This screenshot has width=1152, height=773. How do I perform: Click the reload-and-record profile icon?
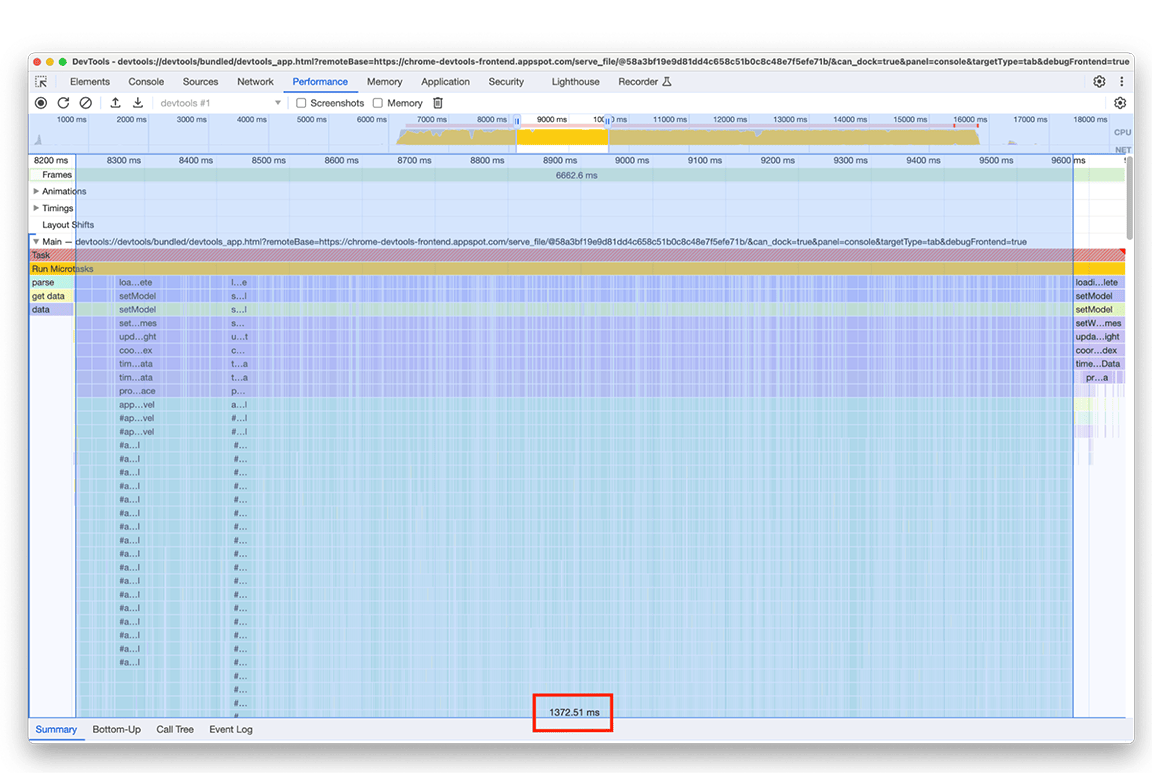click(63, 102)
